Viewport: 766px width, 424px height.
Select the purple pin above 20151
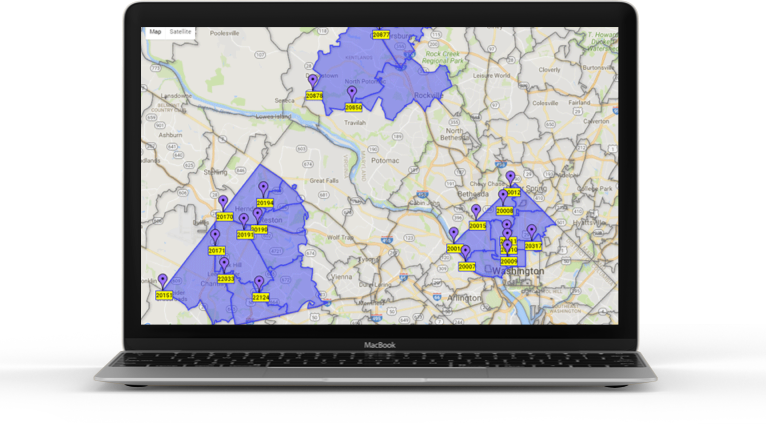click(x=163, y=281)
